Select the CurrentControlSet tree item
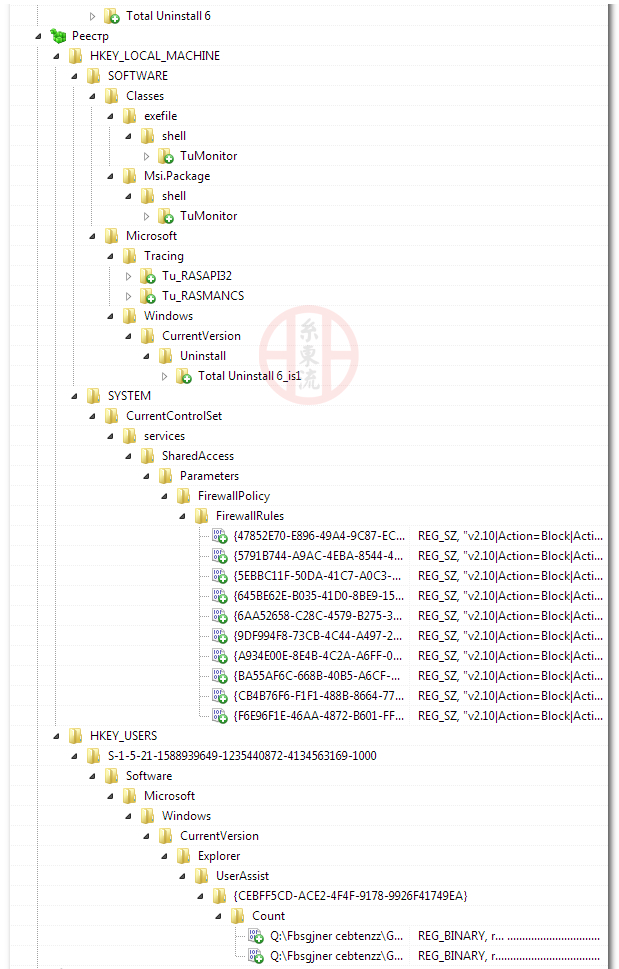Screen dimensions: 619x969 click(x=174, y=416)
